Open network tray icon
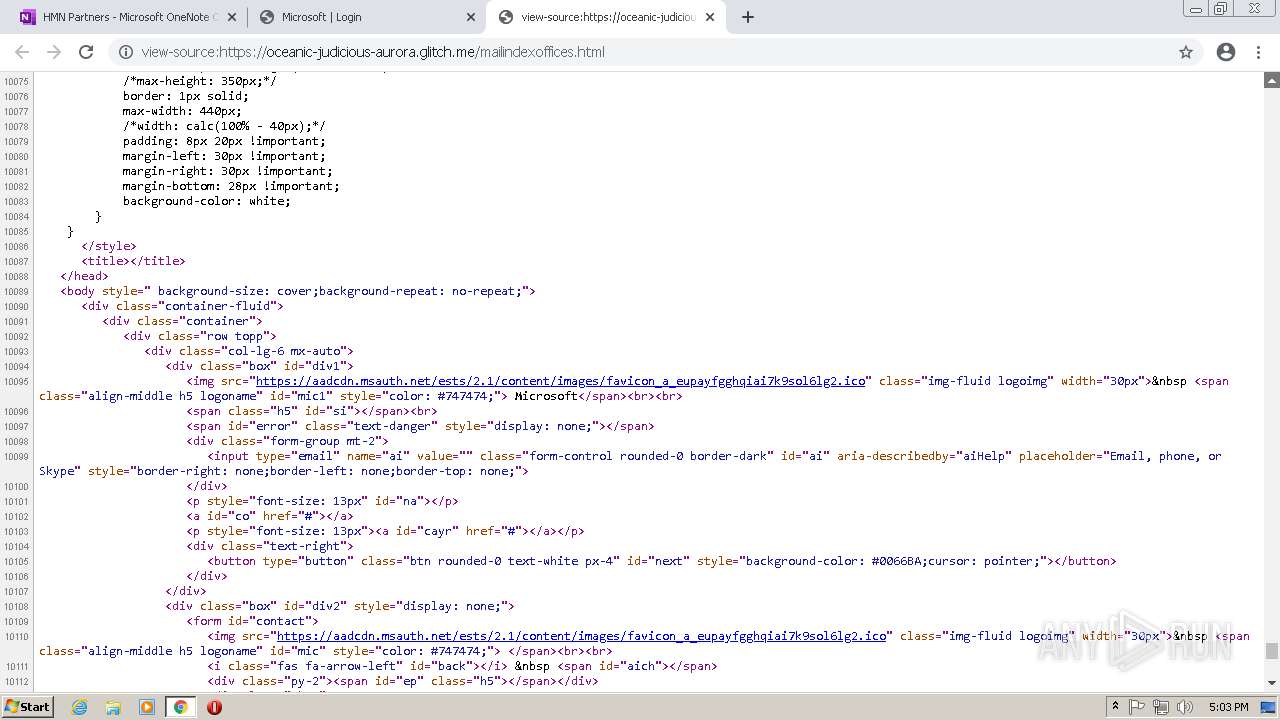 point(1161,707)
